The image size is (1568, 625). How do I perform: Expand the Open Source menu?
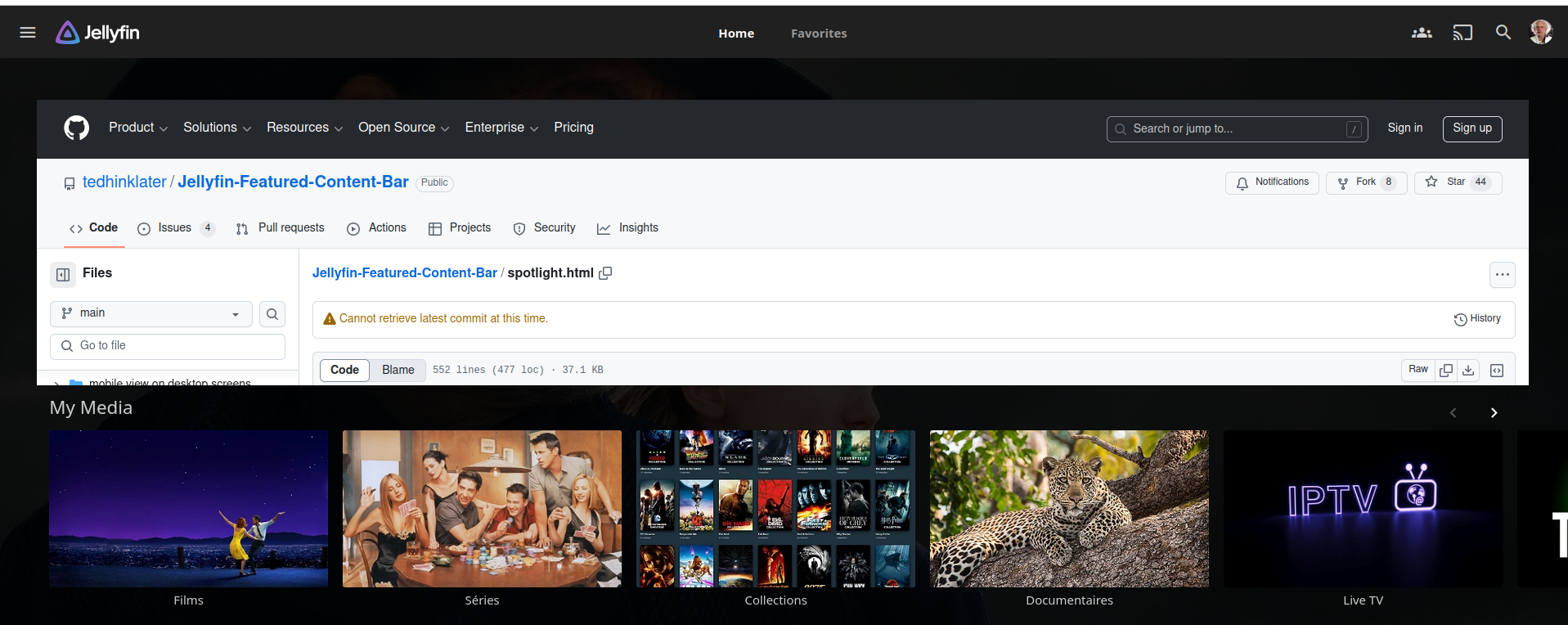pyautogui.click(x=403, y=128)
